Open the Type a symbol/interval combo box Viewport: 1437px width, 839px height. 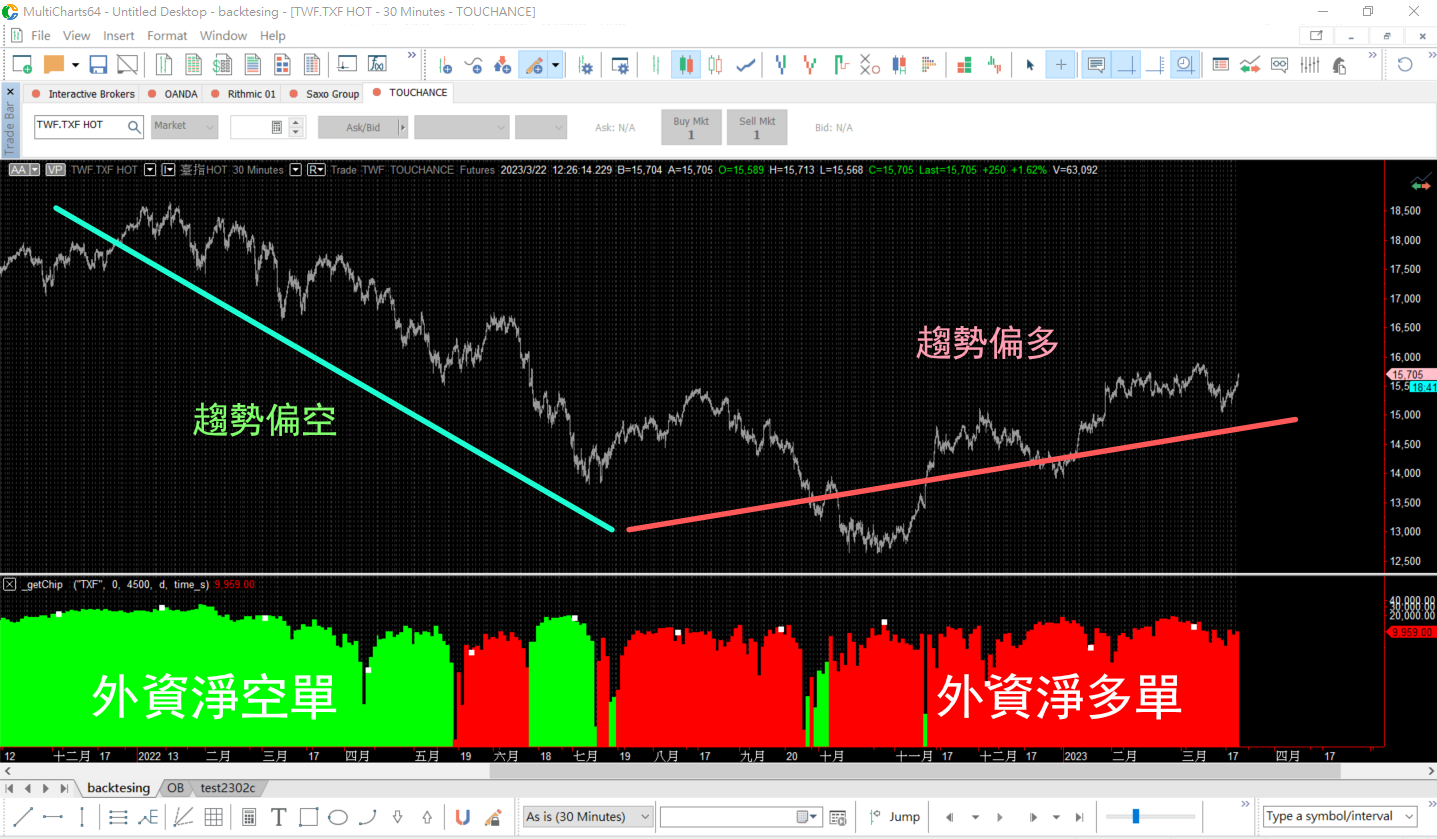click(x=1340, y=816)
